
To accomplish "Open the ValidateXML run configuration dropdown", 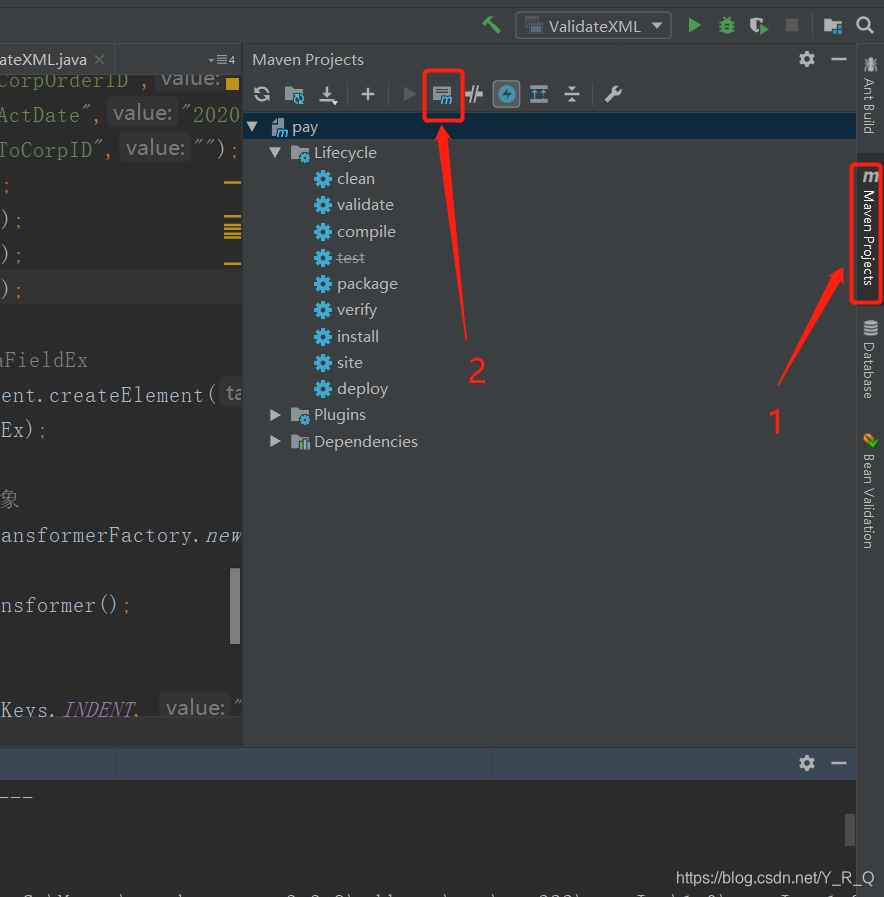I will [593, 26].
